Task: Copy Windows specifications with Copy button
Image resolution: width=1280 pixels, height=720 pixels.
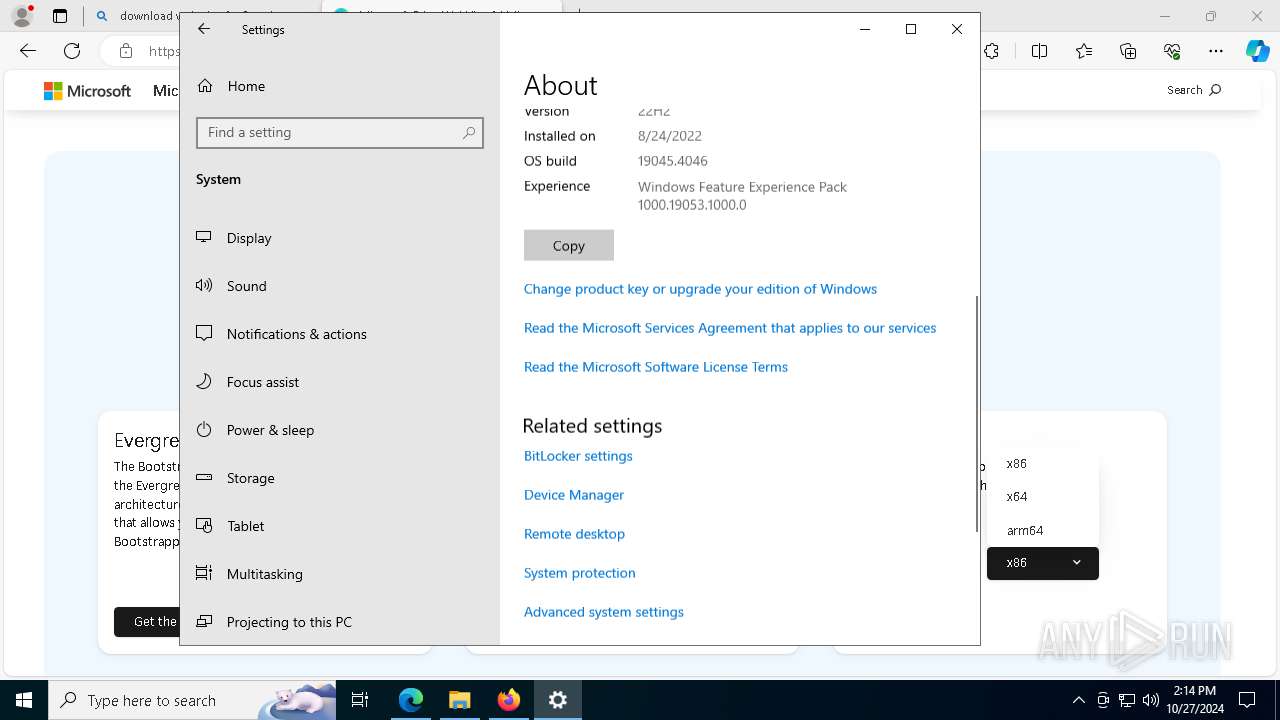Action: [x=569, y=245]
